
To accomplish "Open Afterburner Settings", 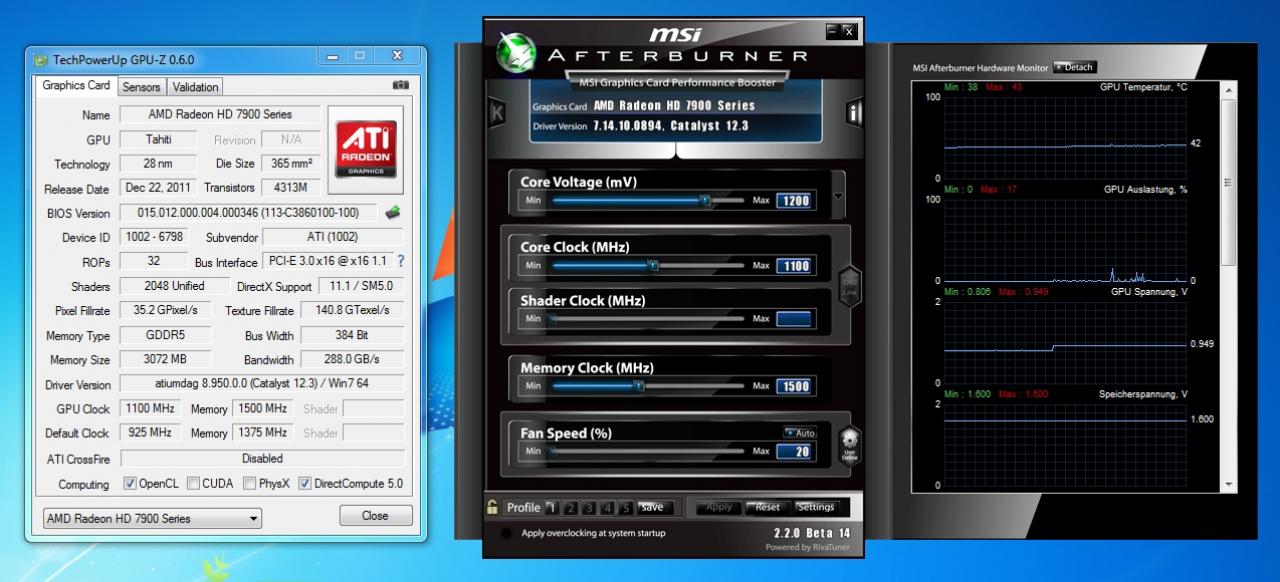I will tap(815, 507).
